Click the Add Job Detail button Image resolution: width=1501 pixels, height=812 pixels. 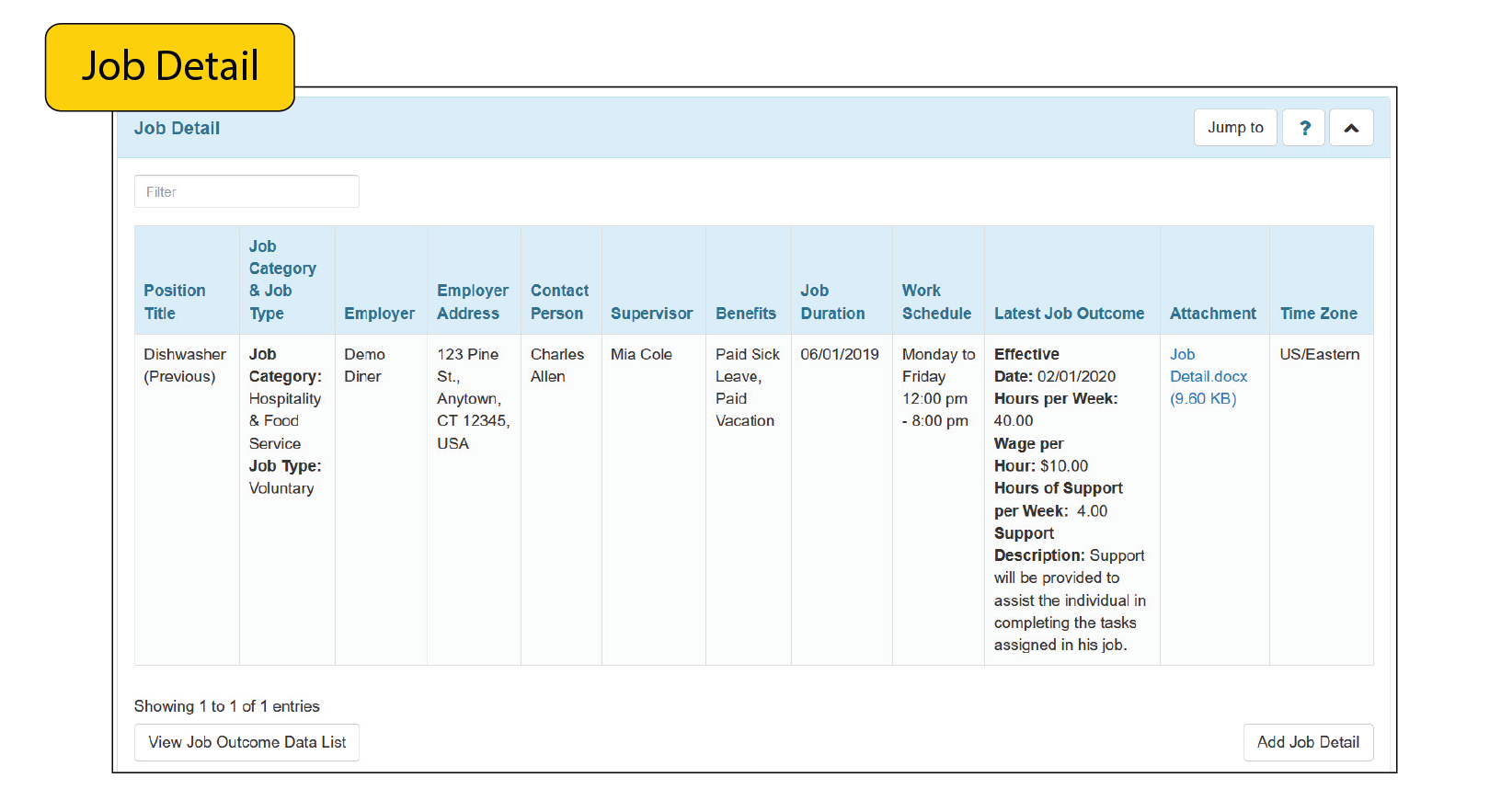tap(1308, 742)
